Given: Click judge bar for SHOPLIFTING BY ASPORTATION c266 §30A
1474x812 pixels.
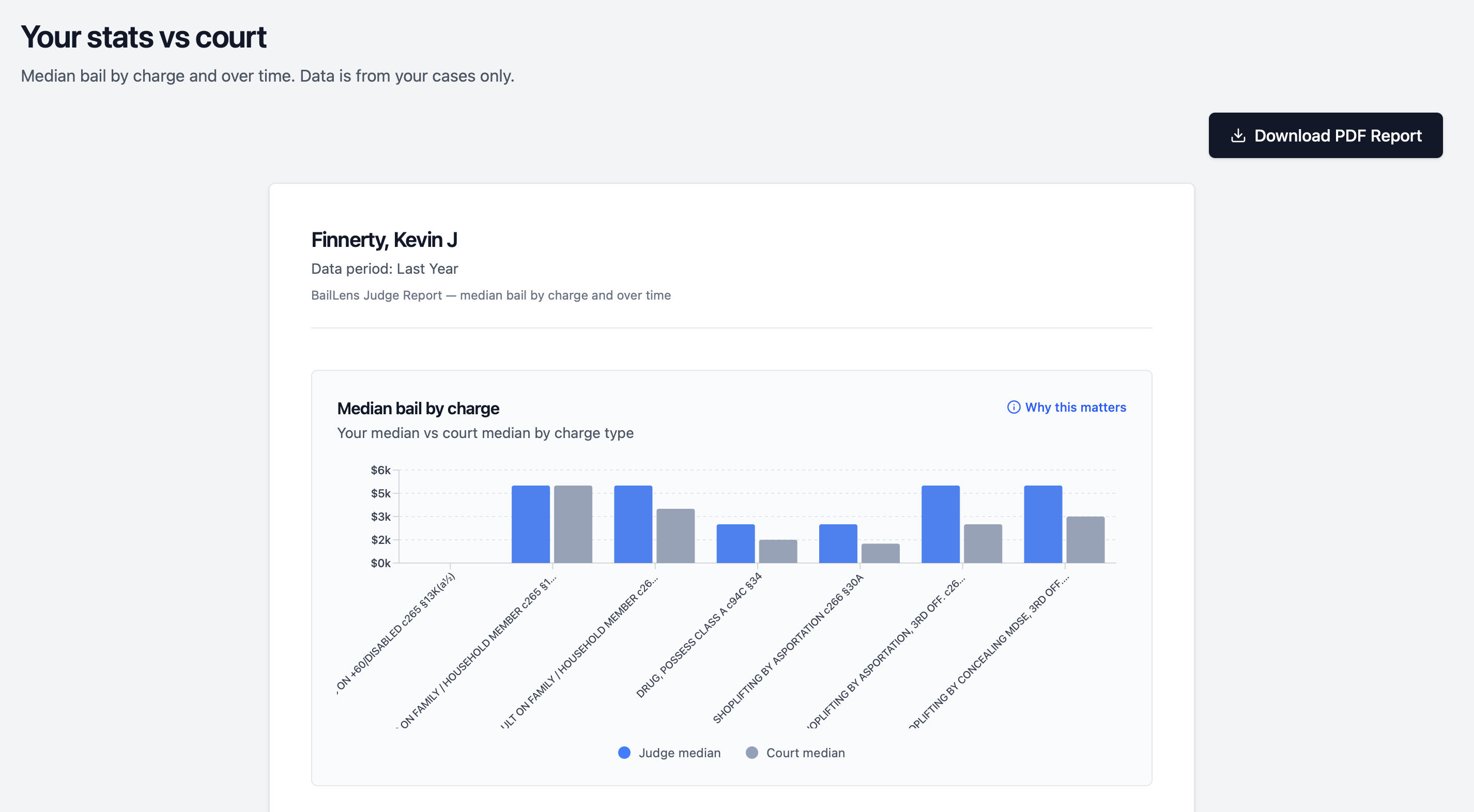Looking at the screenshot, I should tap(838, 544).
